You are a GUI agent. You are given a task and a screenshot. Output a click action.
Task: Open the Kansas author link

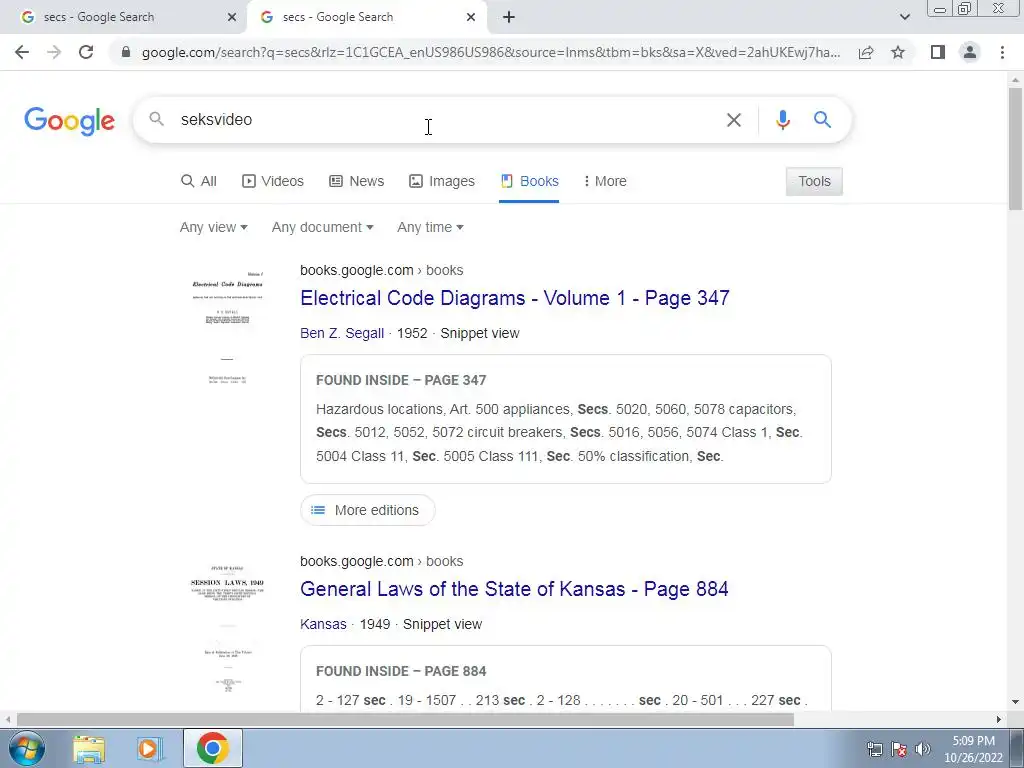coord(323,624)
